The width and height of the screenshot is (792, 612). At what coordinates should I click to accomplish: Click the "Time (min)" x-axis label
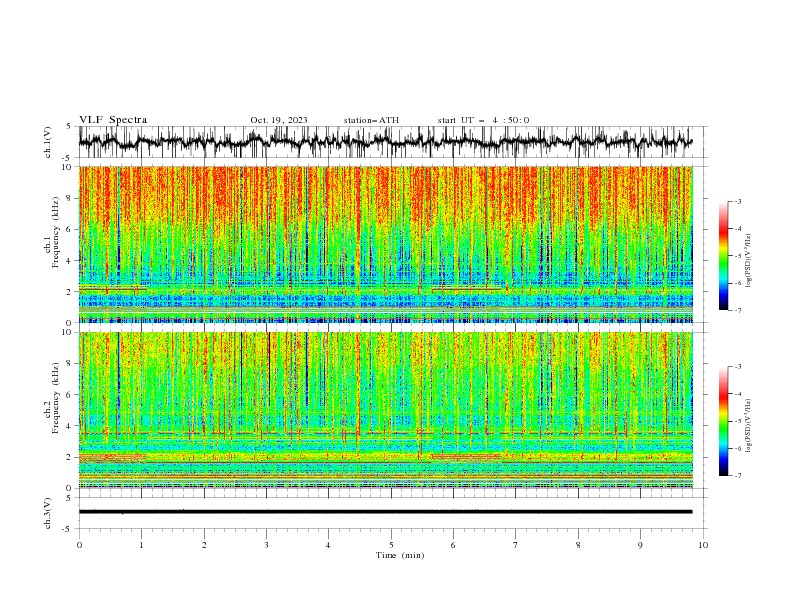[x=400, y=555]
